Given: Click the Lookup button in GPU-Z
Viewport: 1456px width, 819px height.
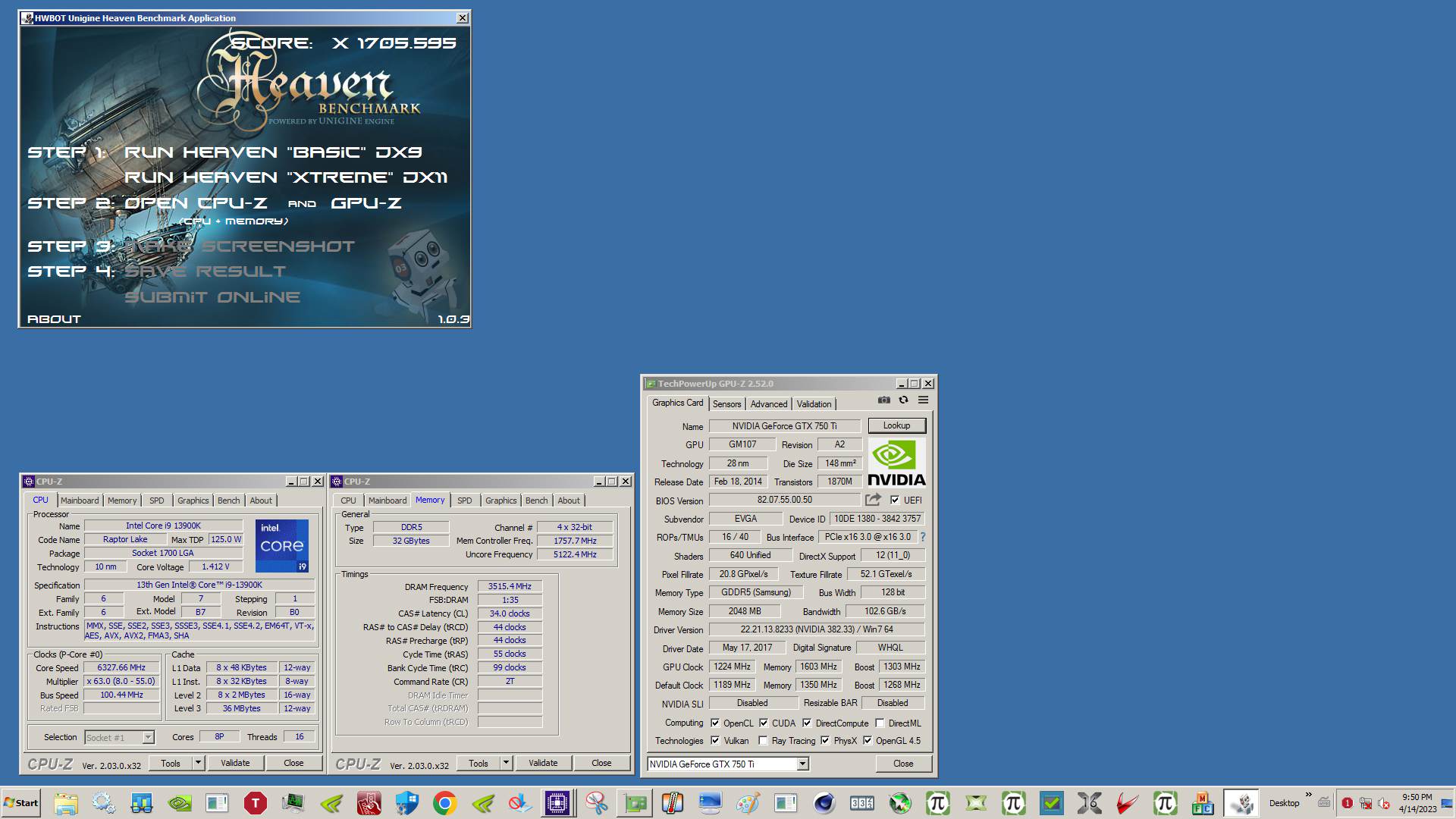Looking at the screenshot, I should click(x=896, y=425).
